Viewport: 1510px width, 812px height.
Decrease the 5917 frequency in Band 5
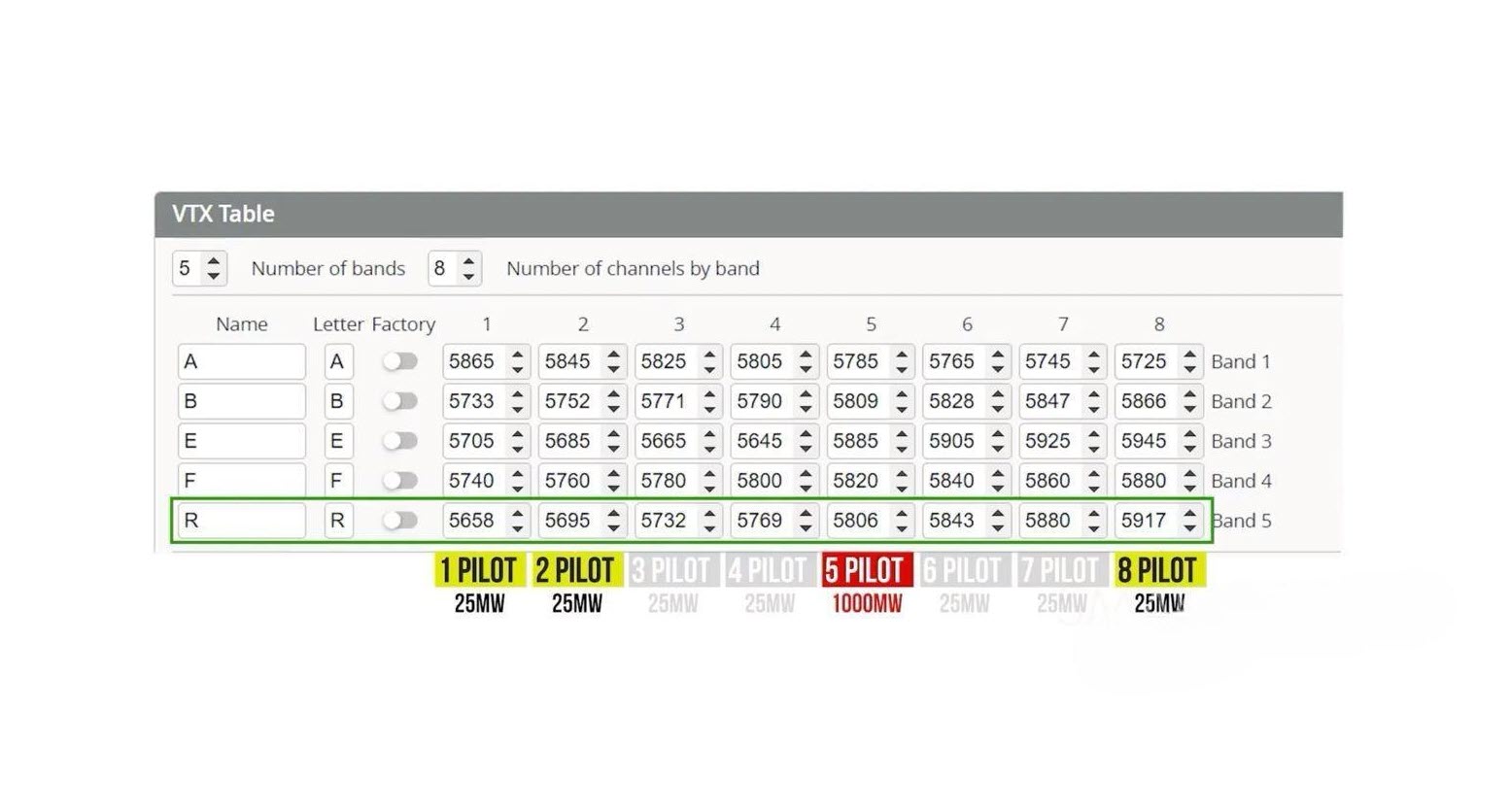1190,528
